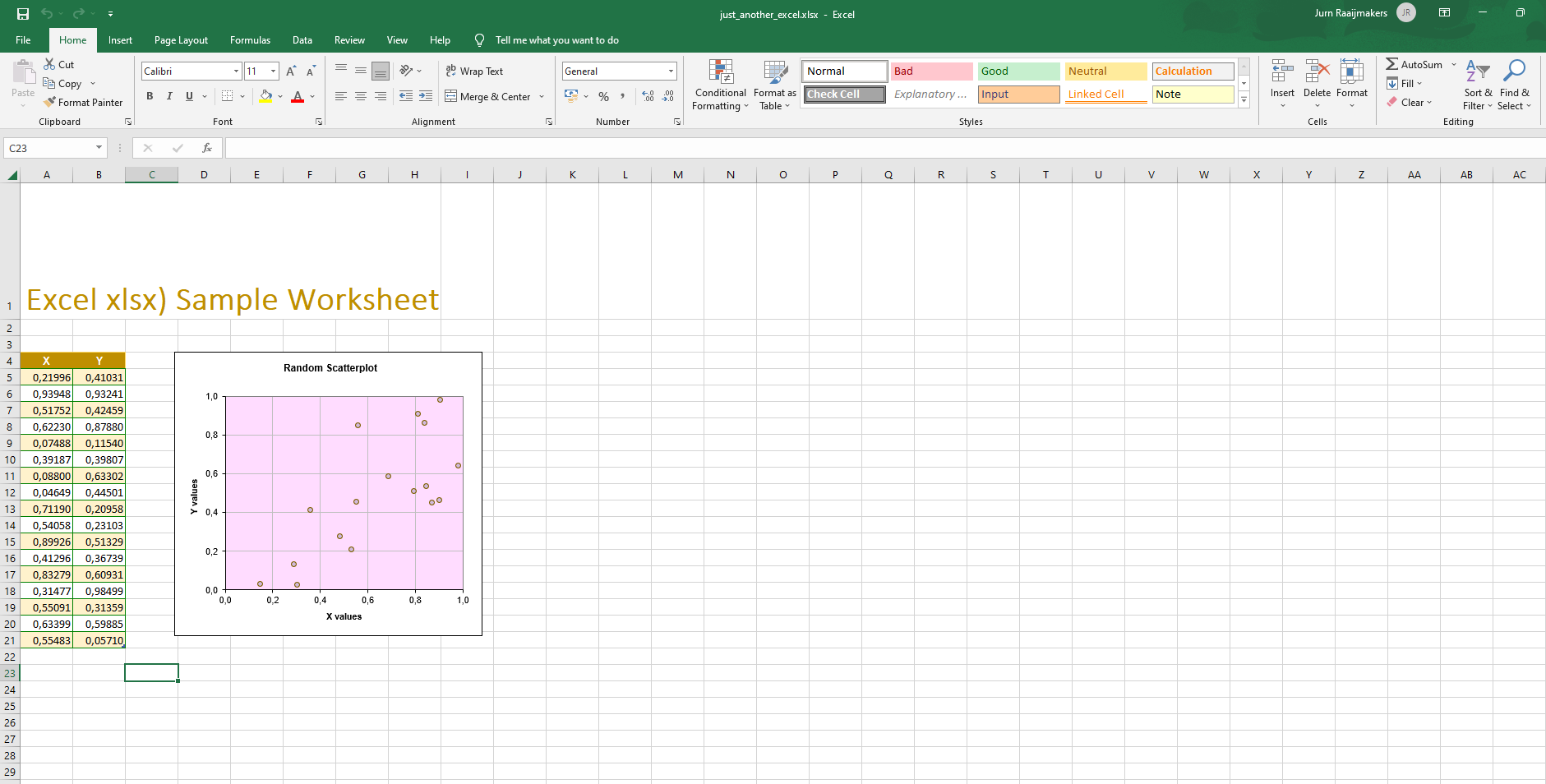Toggle Bold formatting
This screenshot has height=784, width=1546.
pyautogui.click(x=150, y=96)
